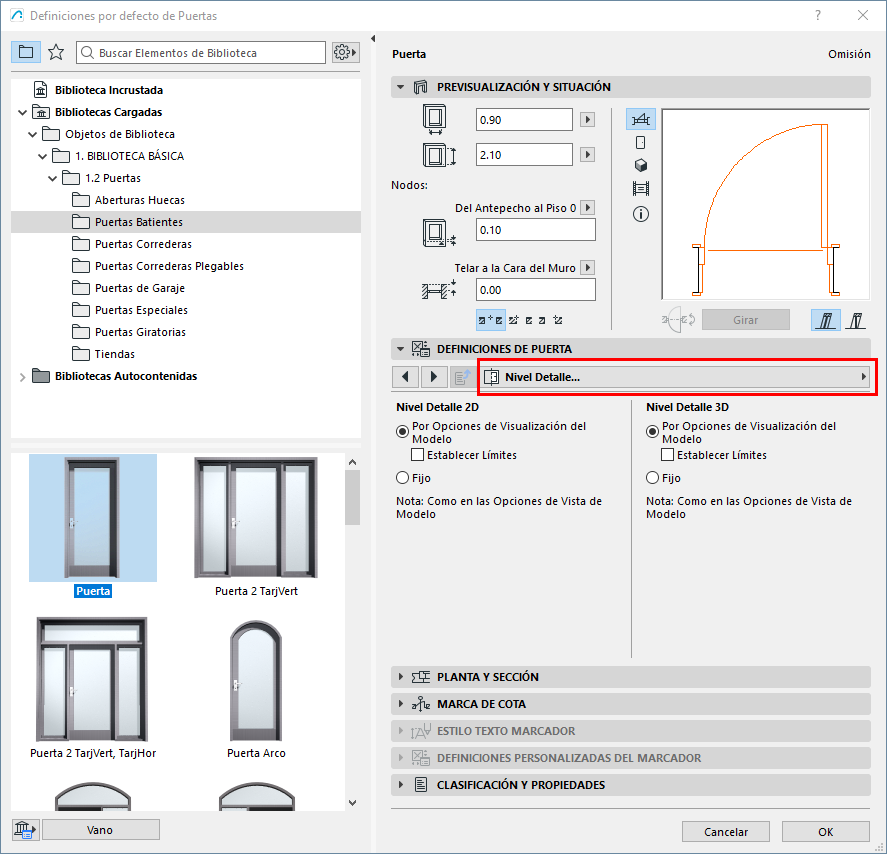This screenshot has height=854, width=887.
Task: Go to the previous door settings page
Action: click(x=405, y=377)
